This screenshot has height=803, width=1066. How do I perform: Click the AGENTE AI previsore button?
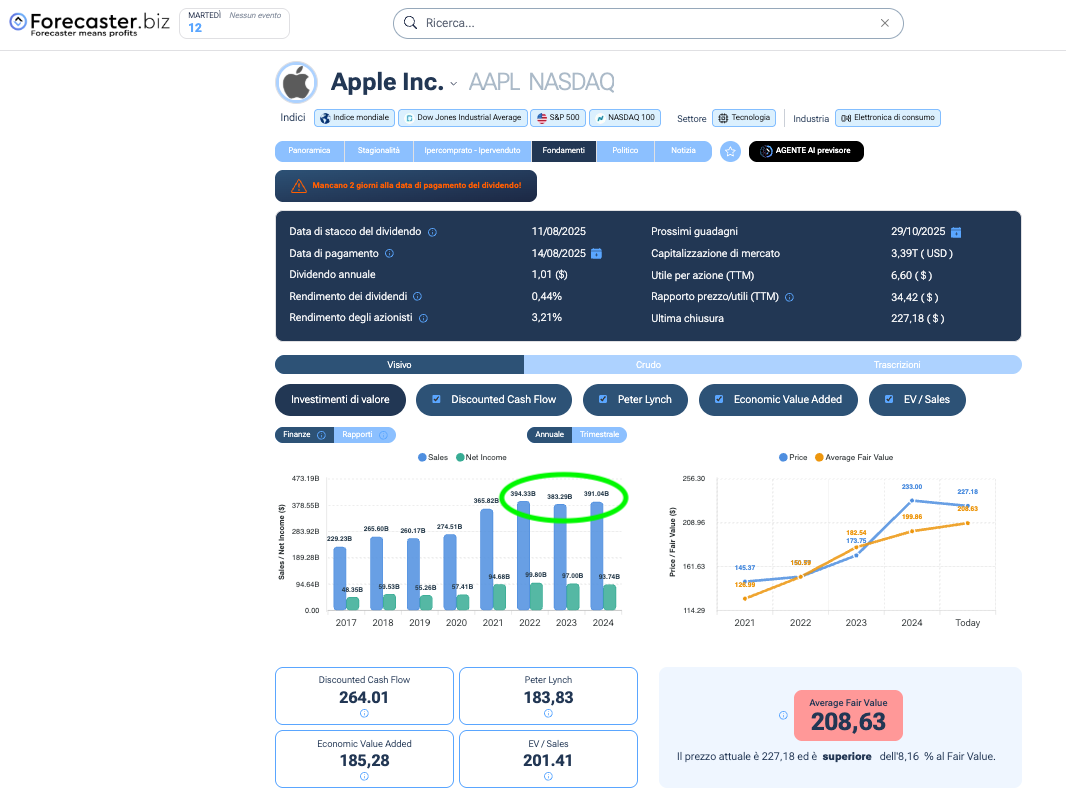click(806, 151)
